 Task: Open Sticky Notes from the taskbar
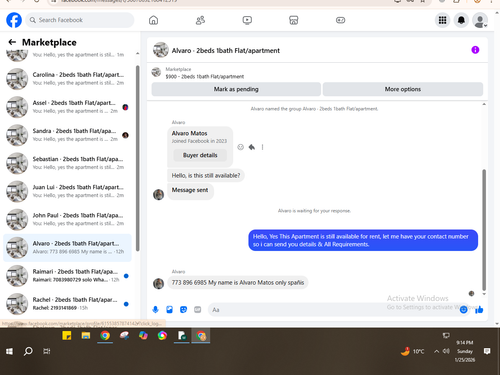click(x=67, y=336)
